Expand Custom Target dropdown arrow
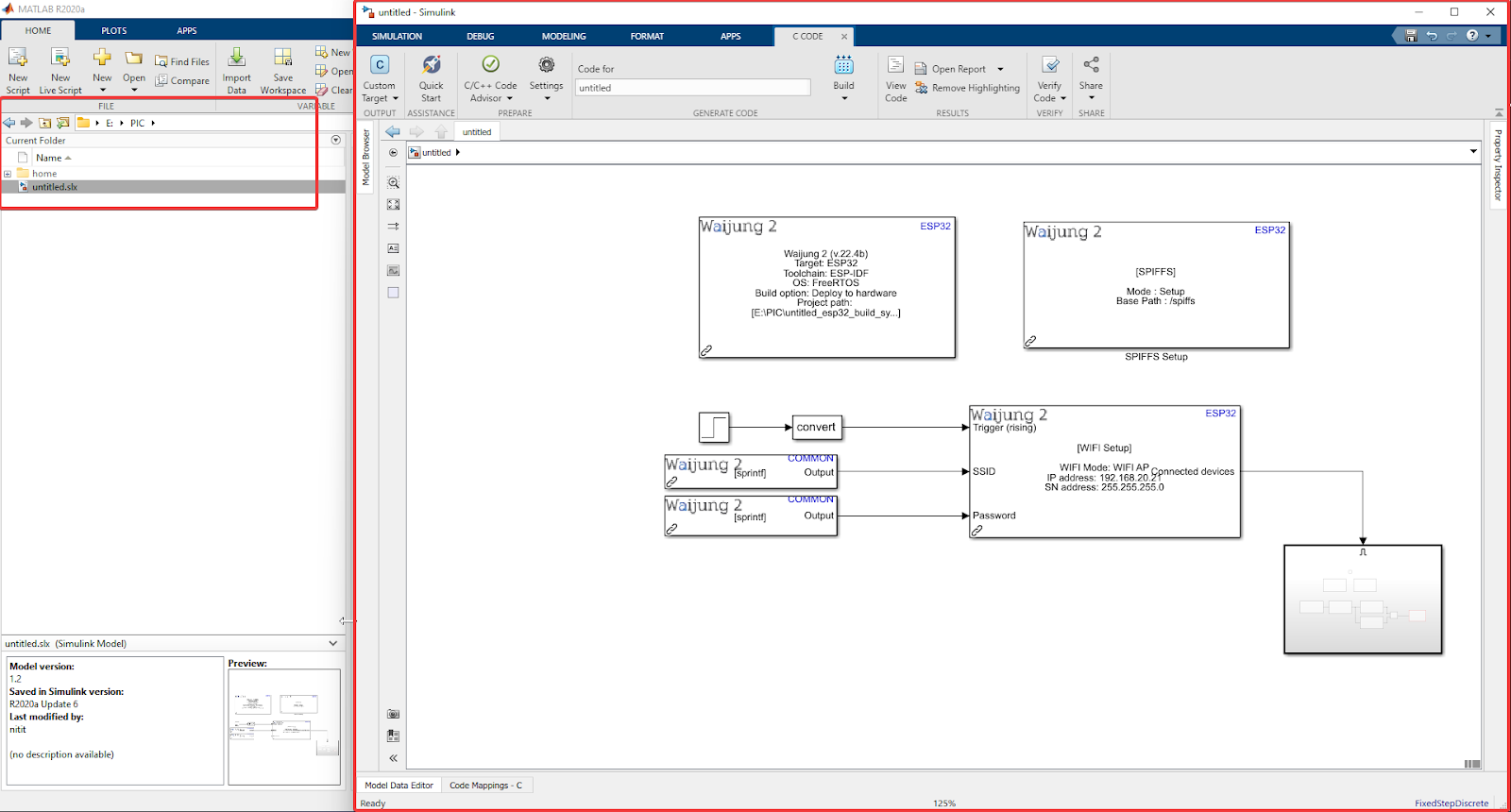 396,98
